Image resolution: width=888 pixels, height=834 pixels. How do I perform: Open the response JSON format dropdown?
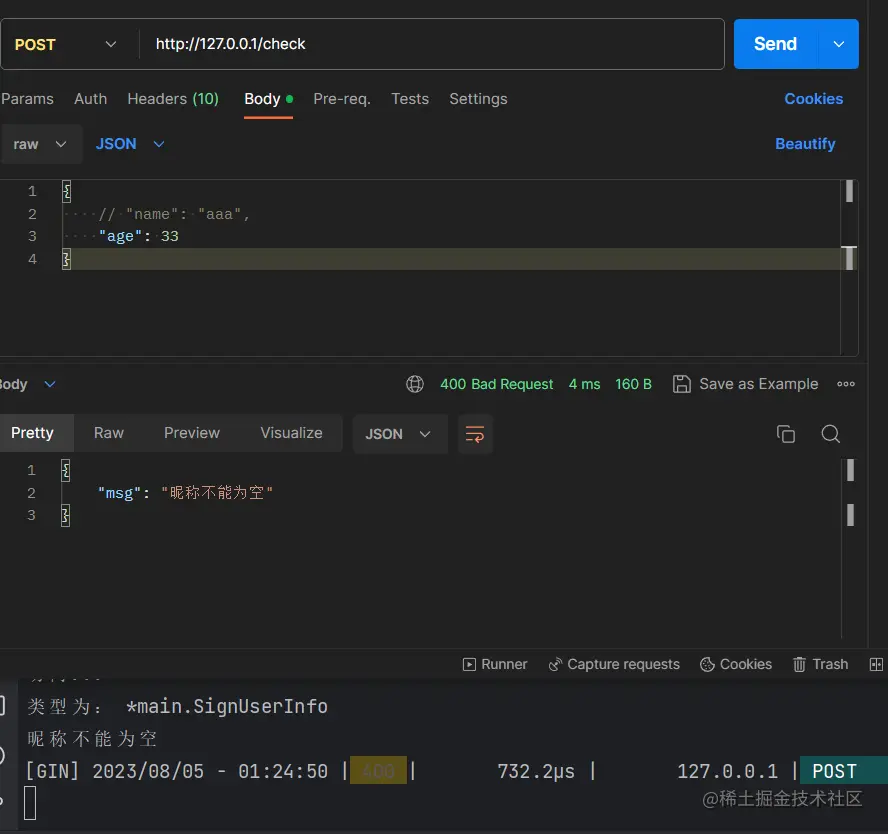400,434
